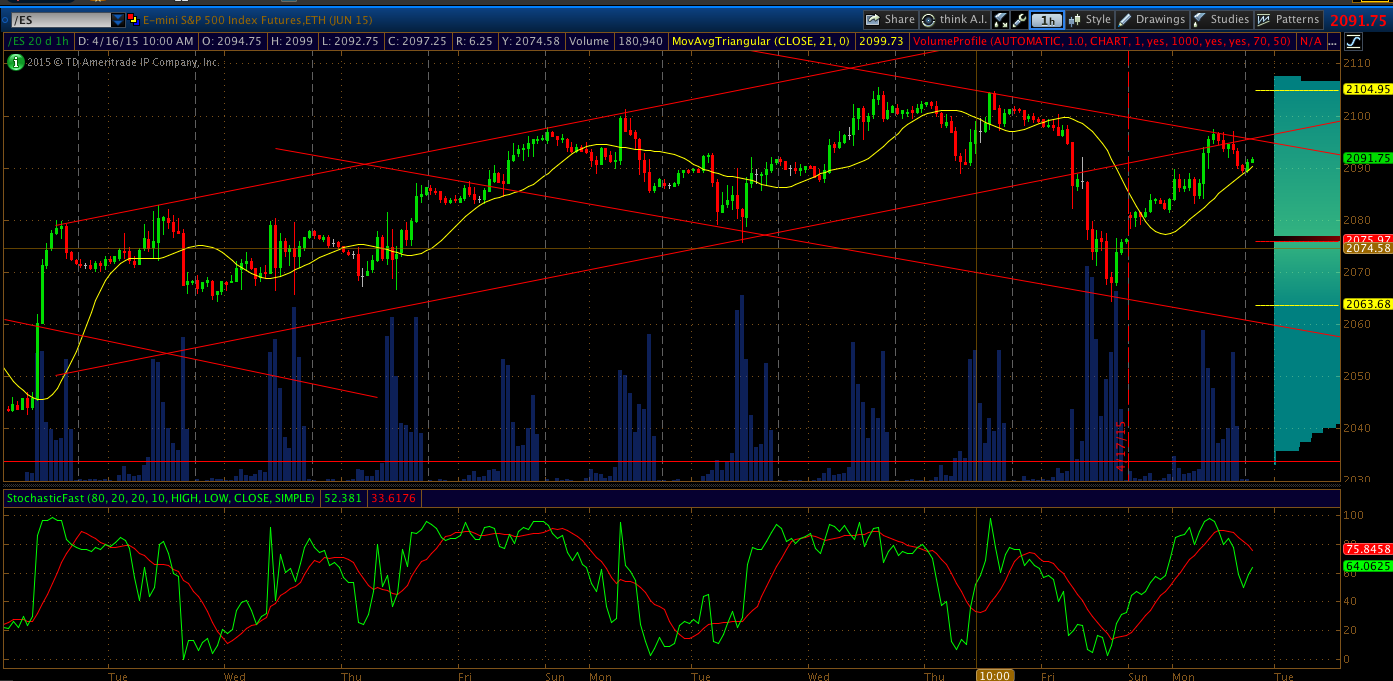This screenshot has width=1393, height=681.
Task: Open the Share menu icon
Action: pyautogui.click(x=890, y=19)
